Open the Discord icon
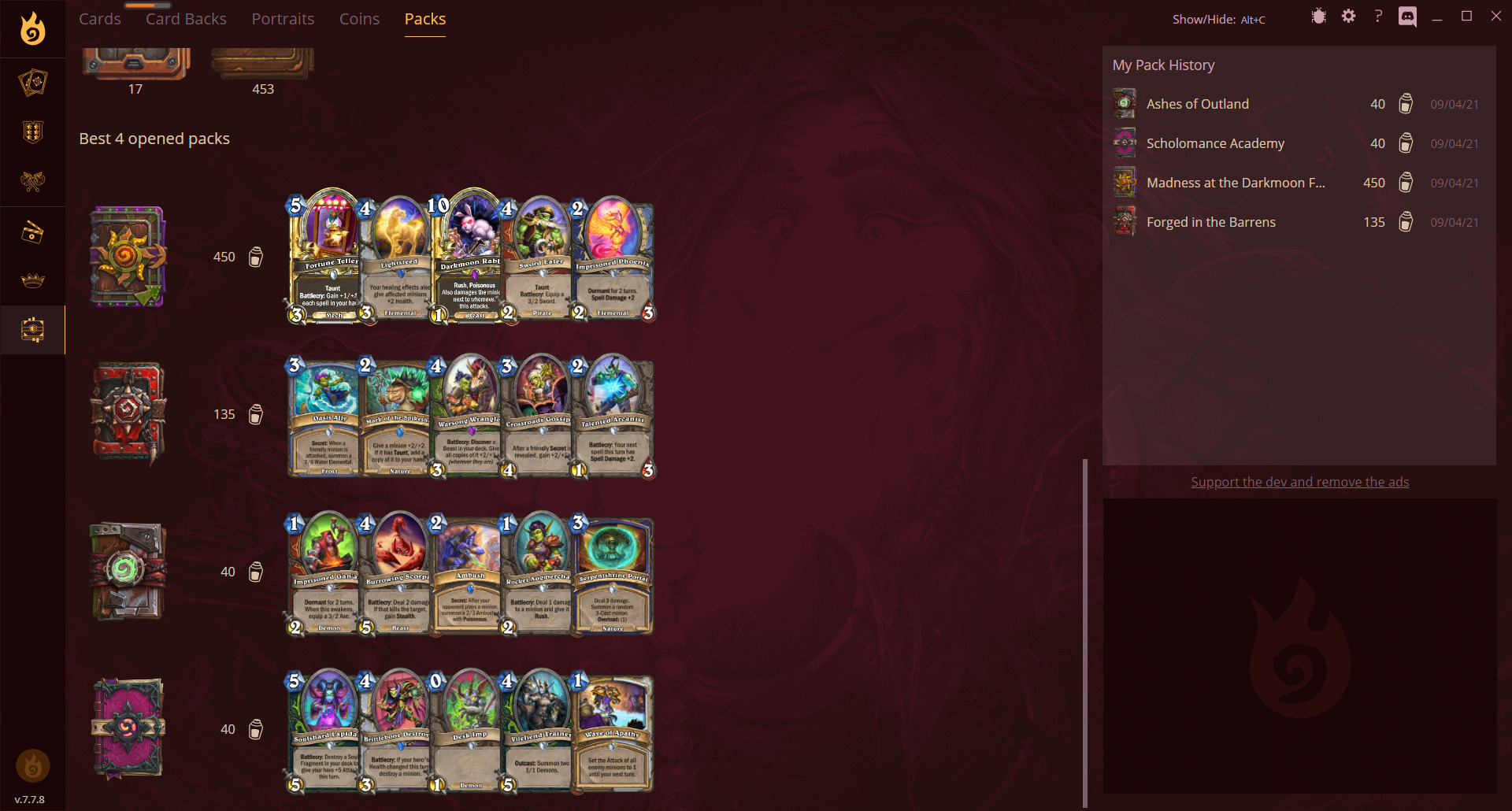Viewport: 1512px width, 811px height. (x=1407, y=17)
